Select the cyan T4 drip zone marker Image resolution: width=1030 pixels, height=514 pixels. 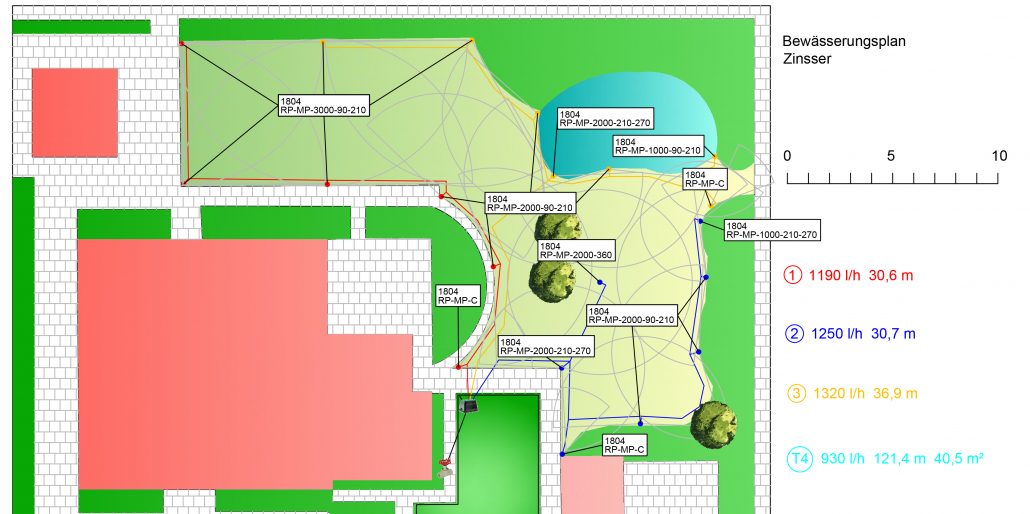click(x=798, y=459)
